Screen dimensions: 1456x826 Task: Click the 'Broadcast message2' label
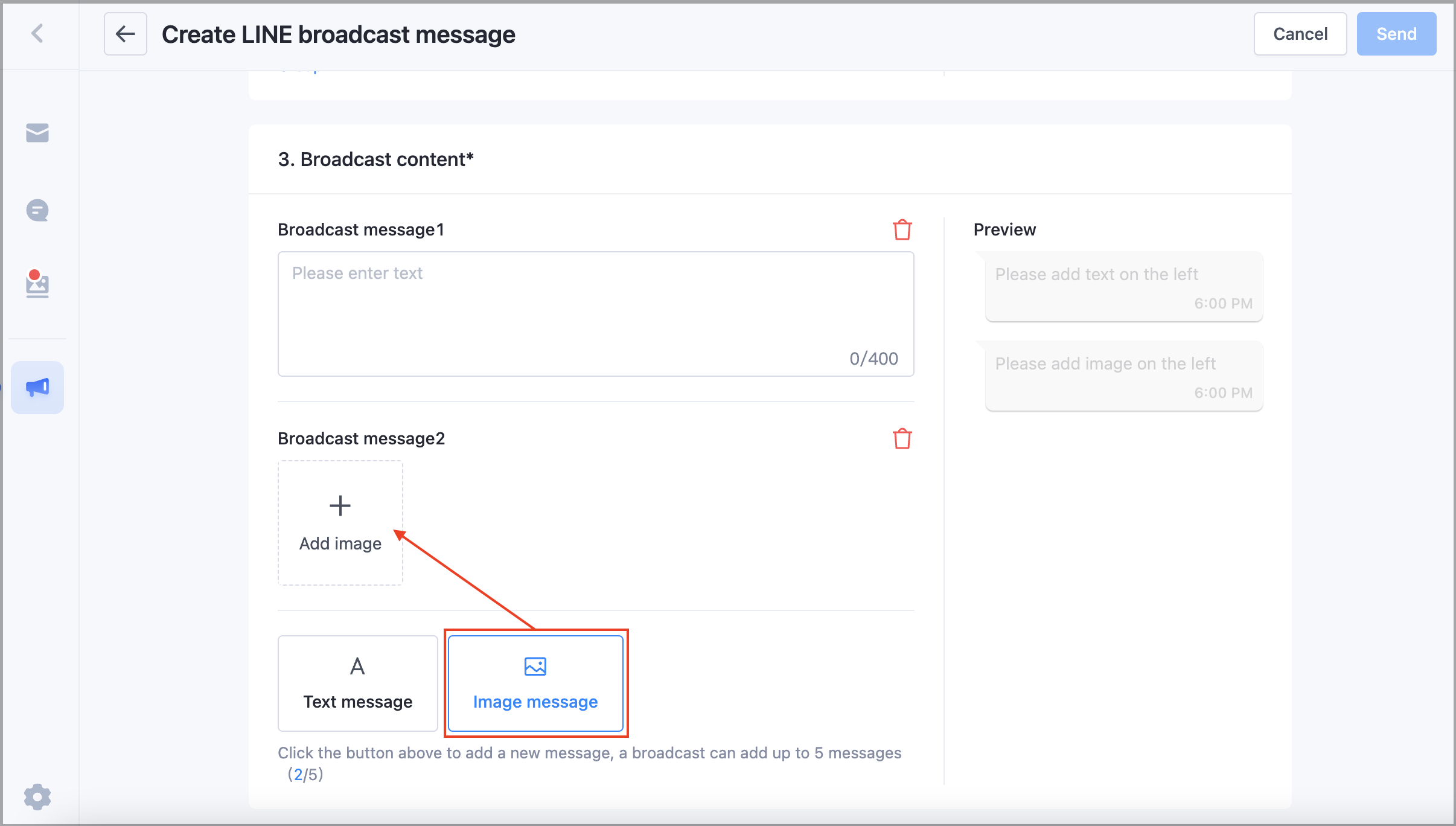click(x=361, y=439)
